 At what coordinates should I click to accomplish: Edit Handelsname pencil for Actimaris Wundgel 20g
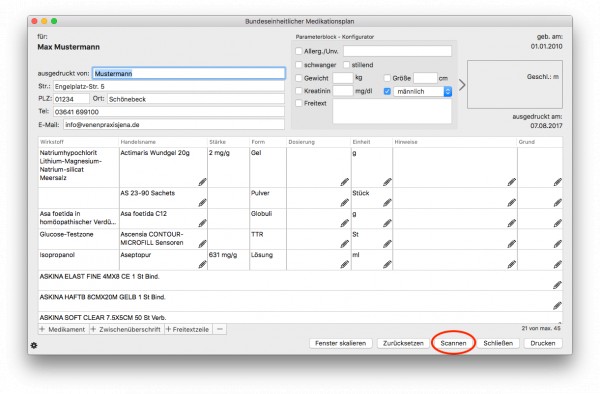(202, 182)
